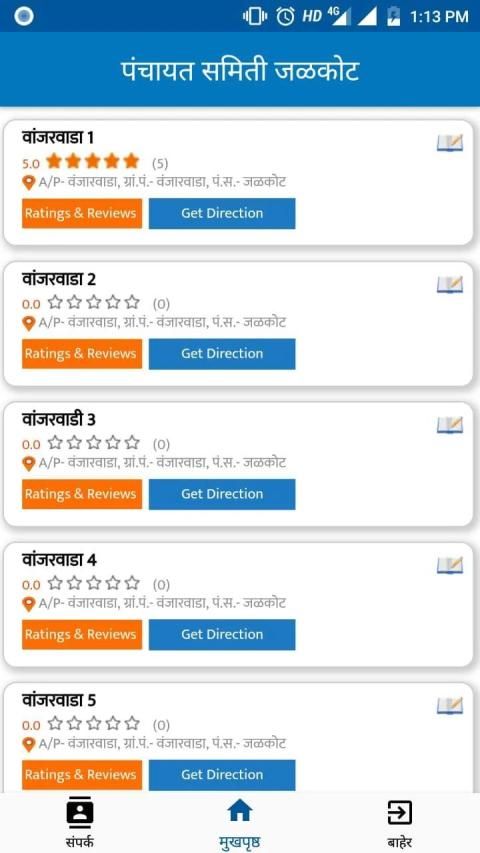Get Direction to वांजरवाडी 3

click(222, 494)
